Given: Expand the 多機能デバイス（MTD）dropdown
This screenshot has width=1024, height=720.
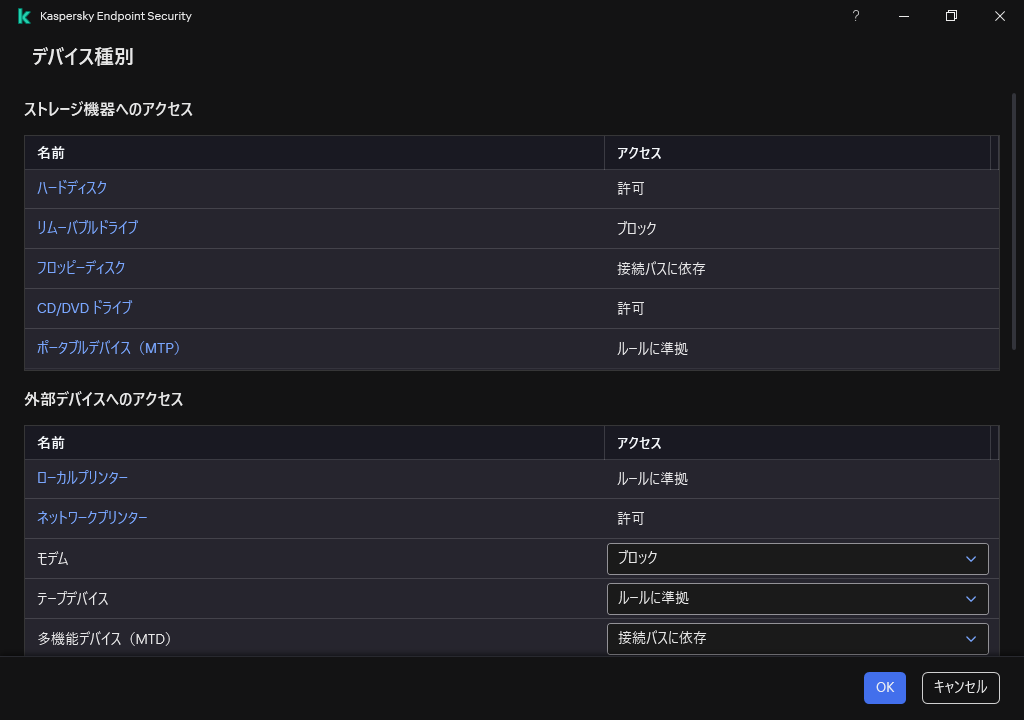Looking at the screenshot, I should (x=797, y=638).
